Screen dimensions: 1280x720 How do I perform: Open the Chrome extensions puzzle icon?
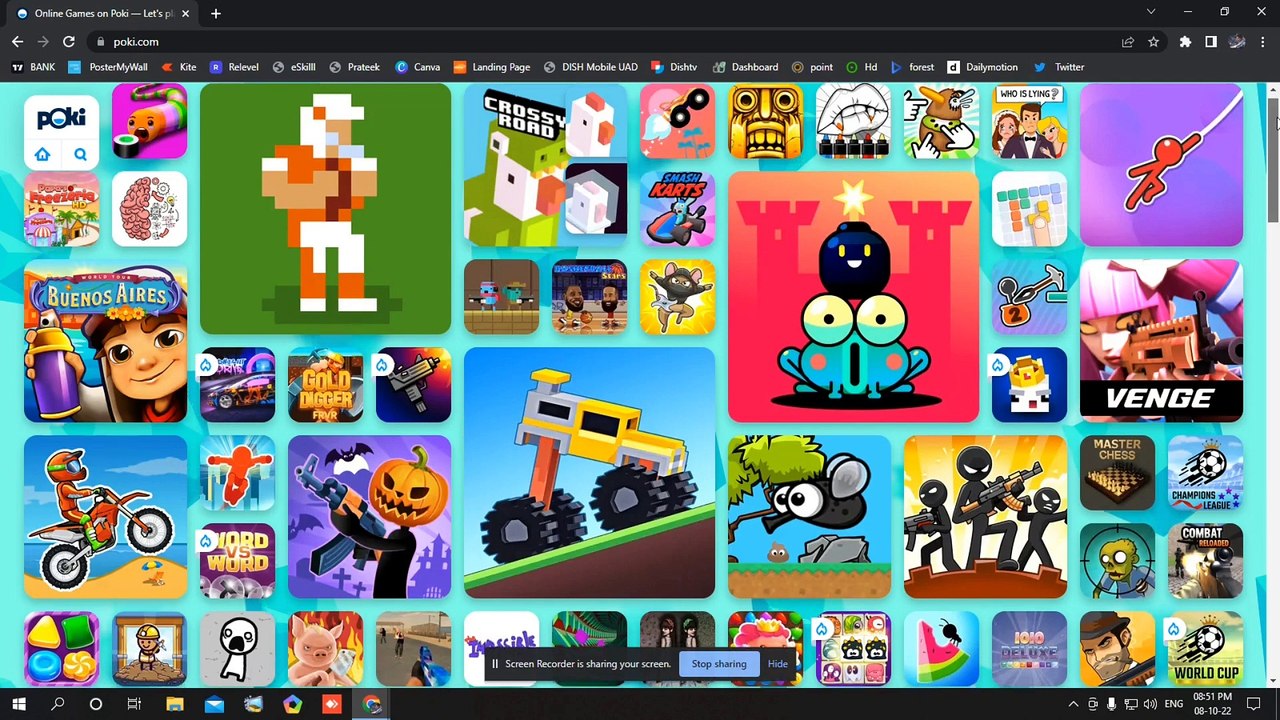[1185, 42]
